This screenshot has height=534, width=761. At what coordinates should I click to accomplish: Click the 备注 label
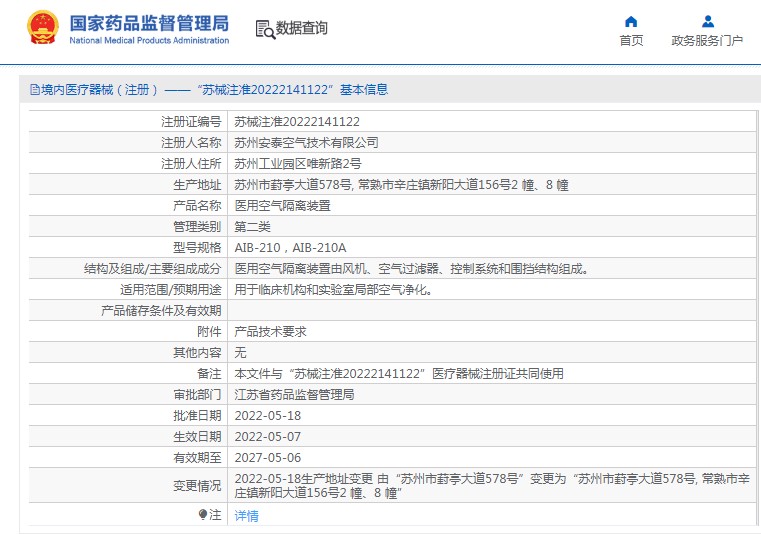coord(210,373)
